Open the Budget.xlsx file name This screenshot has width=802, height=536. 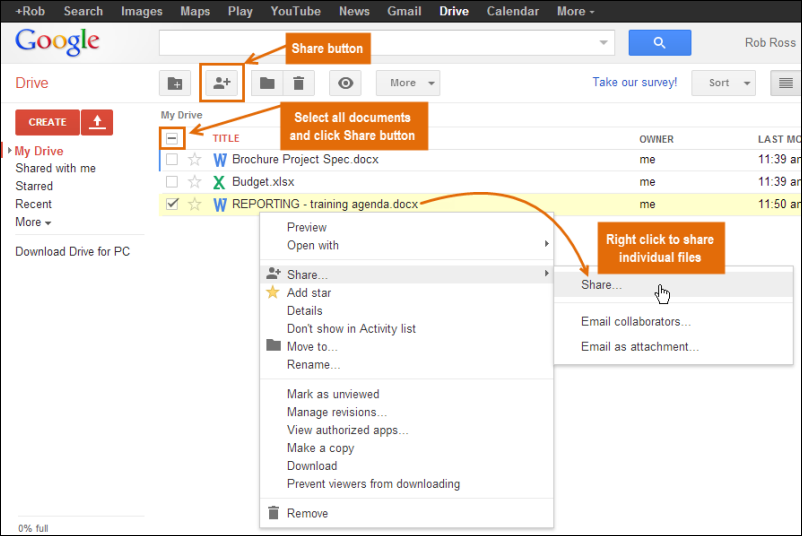click(x=263, y=182)
